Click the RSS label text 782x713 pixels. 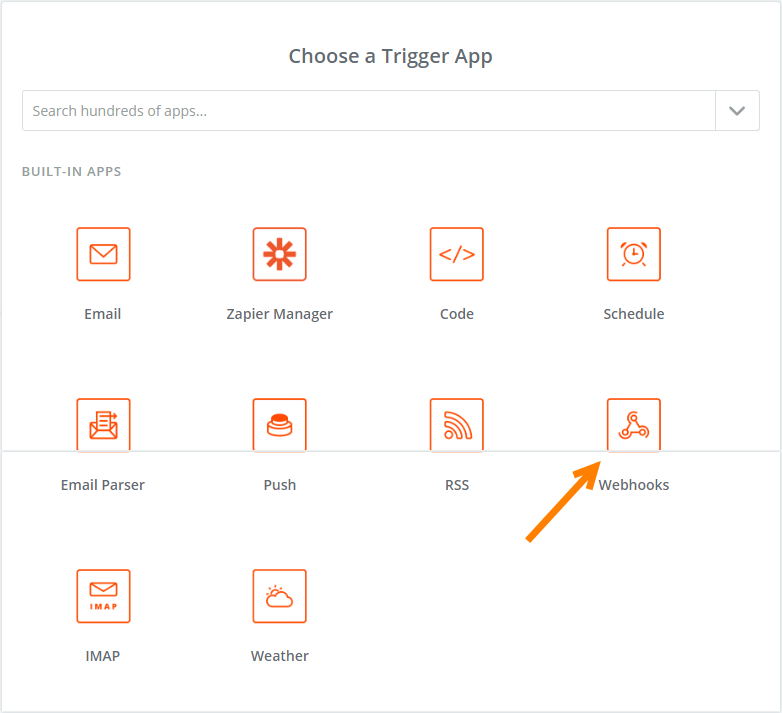457,485
